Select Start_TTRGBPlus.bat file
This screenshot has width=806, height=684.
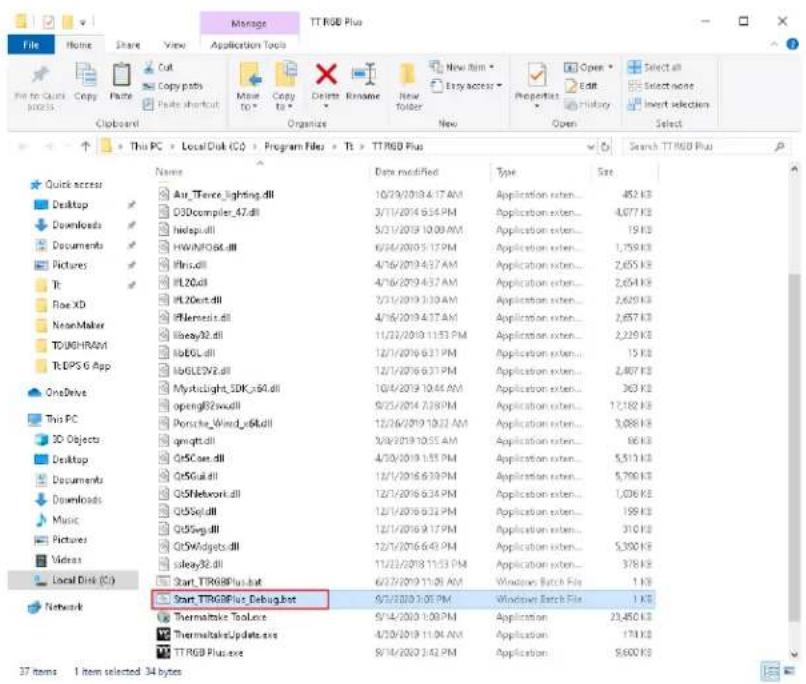click(217, 582)
